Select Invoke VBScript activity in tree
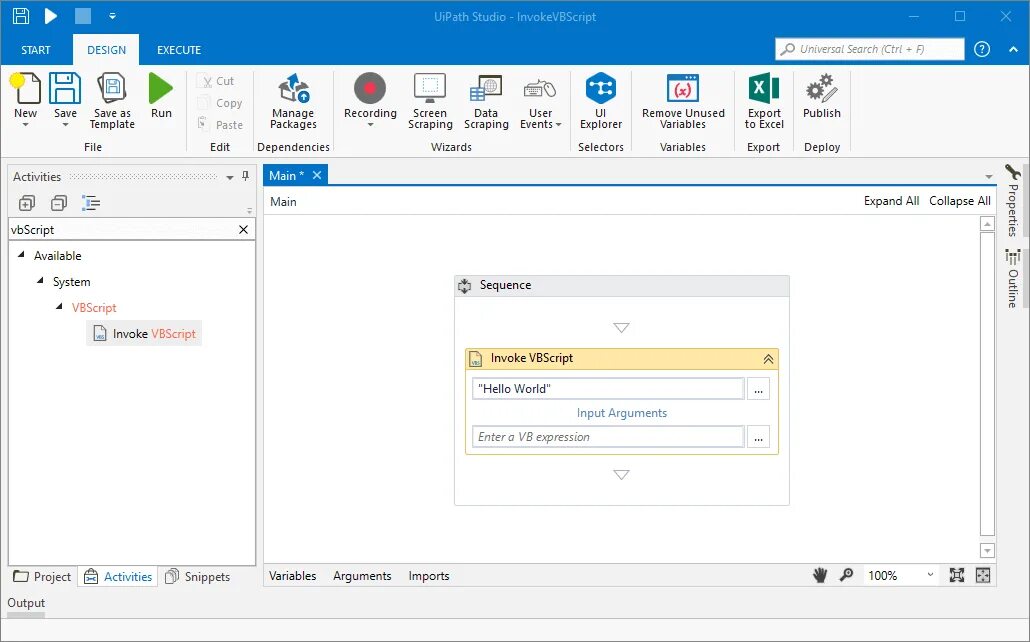The width and height of the screenshot is (1030, 642). coord(145,334)
